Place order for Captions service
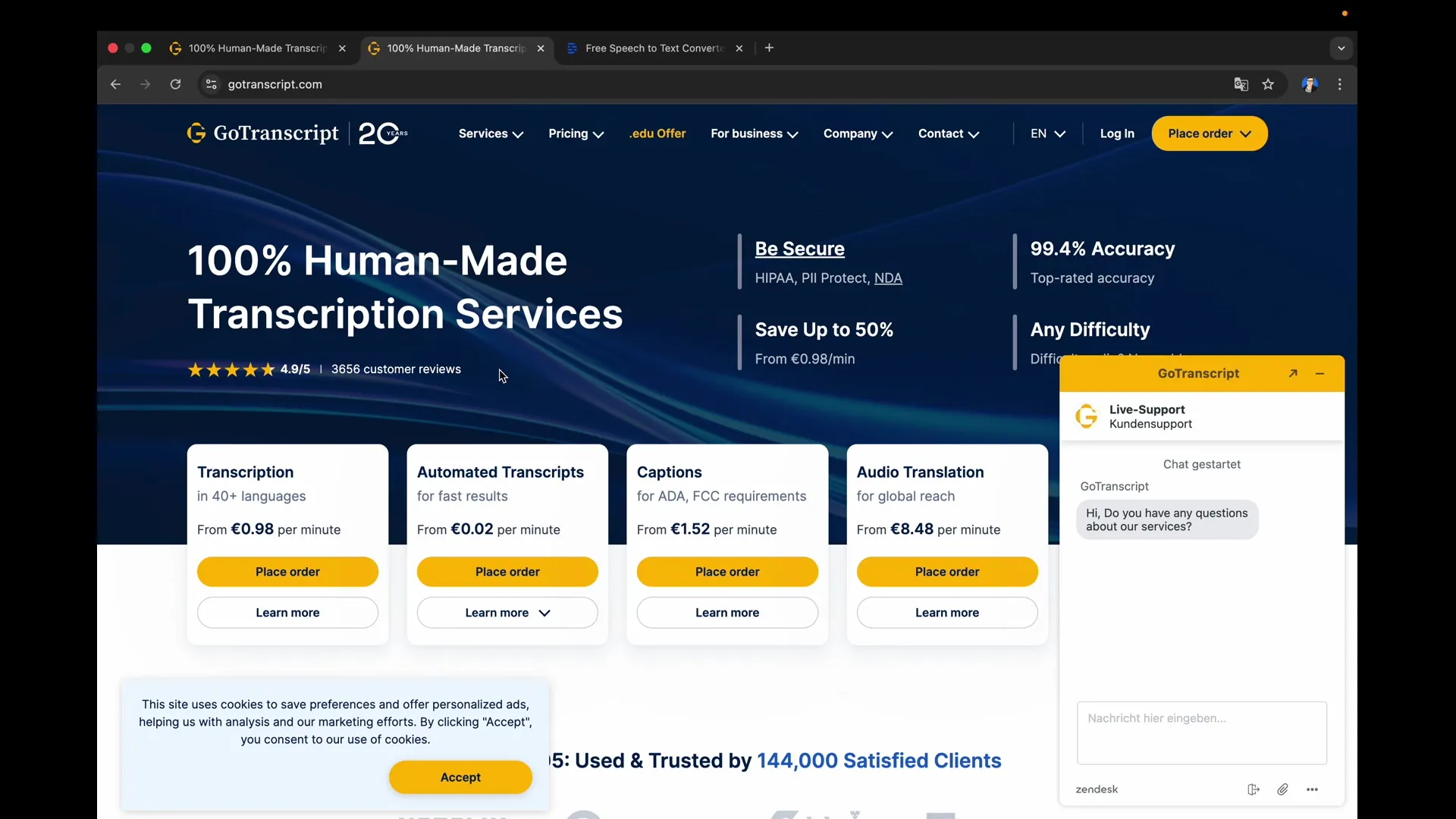 click(x=726, y=572)
